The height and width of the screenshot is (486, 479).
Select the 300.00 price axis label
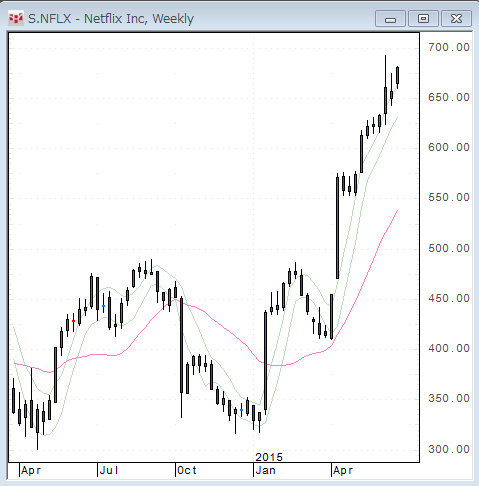(449, 449)
